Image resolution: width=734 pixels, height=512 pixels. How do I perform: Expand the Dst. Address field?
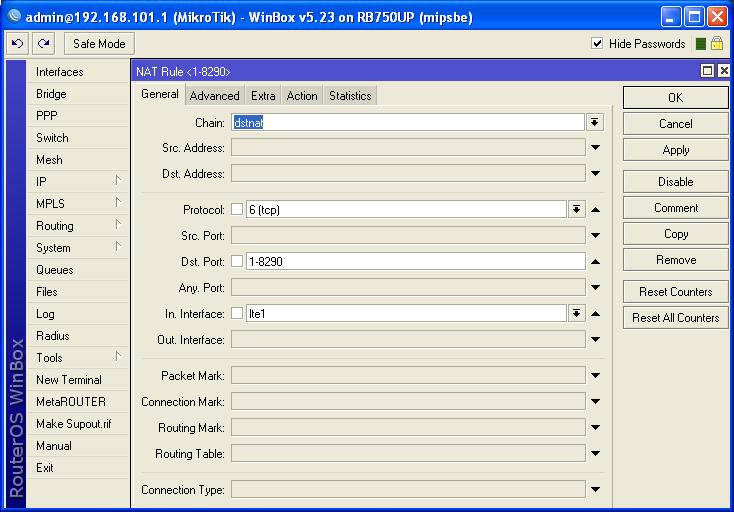[595, 174]
